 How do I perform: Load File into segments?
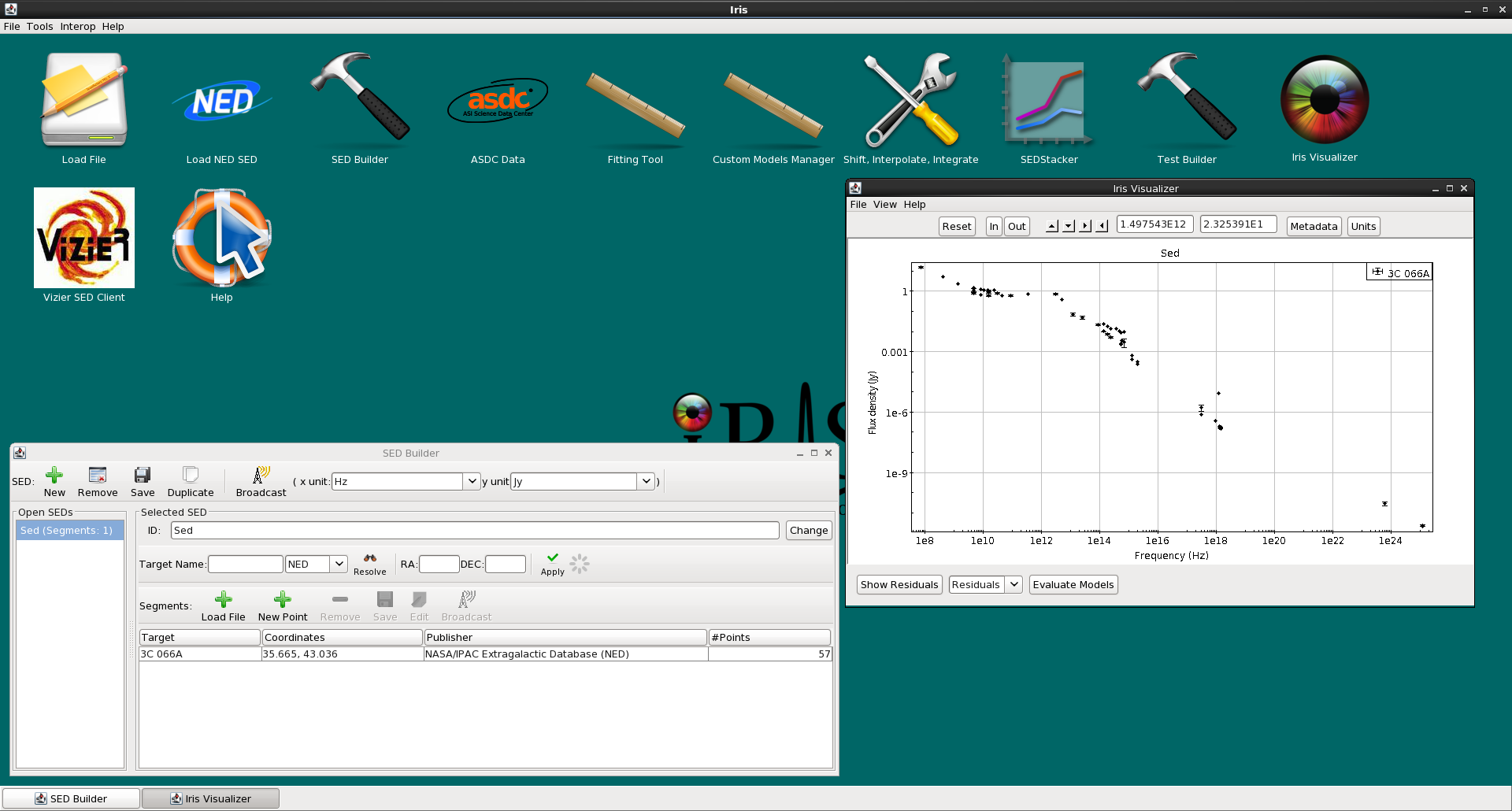pyautogui.click(x=224, y=606)
